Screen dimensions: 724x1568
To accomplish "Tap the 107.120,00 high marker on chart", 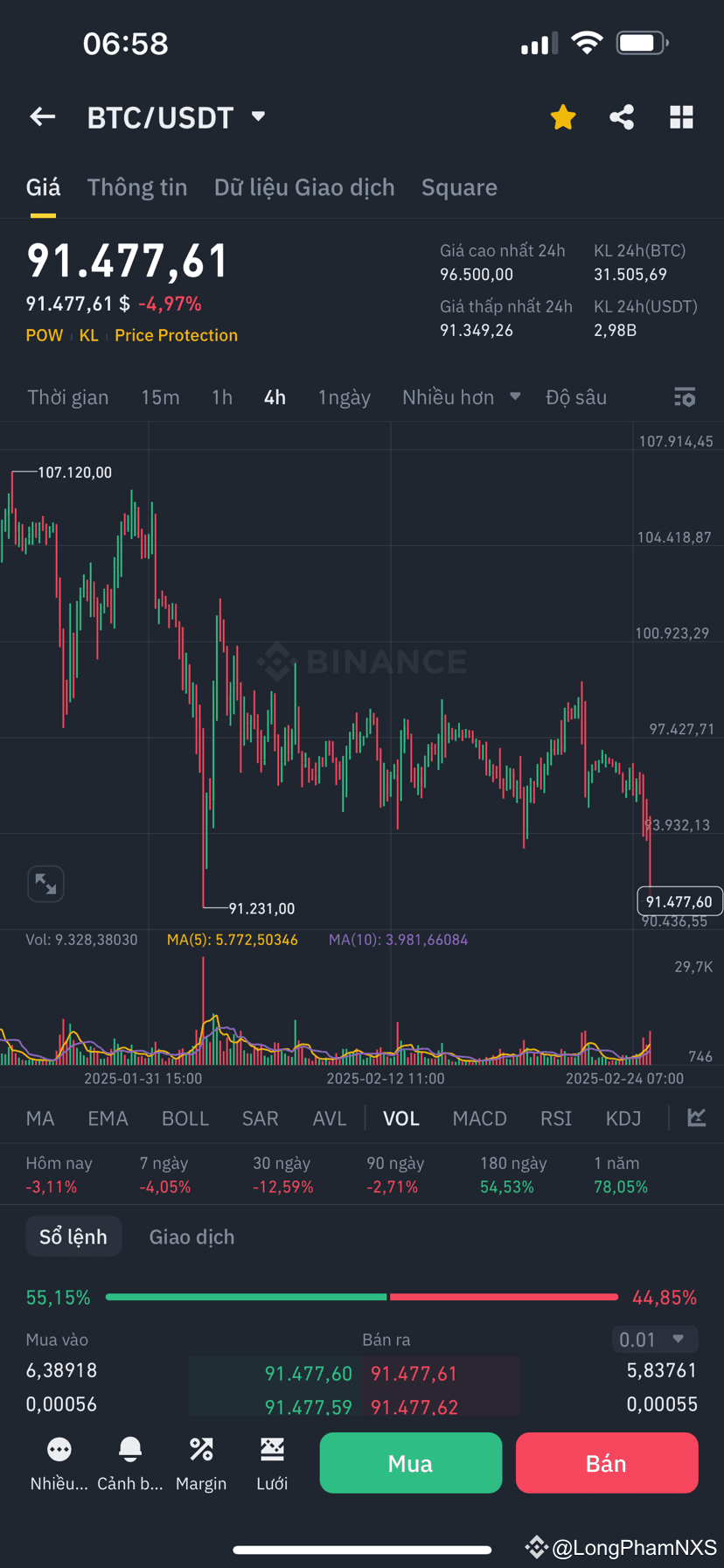I will click(x=74, y=472).
